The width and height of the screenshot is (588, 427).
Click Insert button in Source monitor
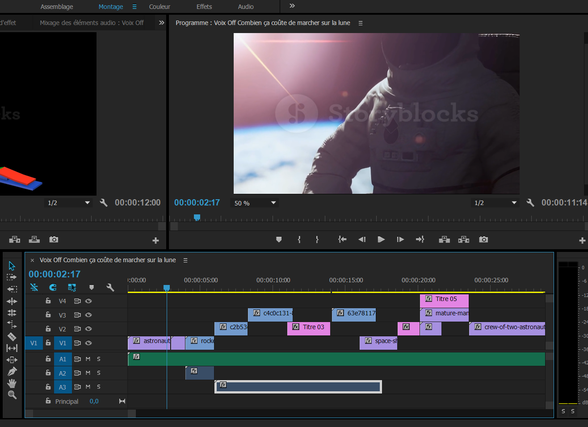[15, 240]
